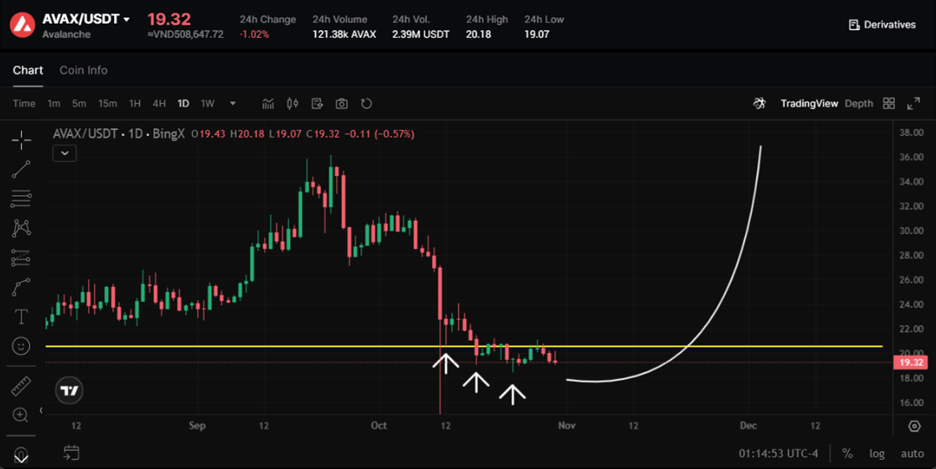Click the 24h High value 20.18

click(478, 35)
